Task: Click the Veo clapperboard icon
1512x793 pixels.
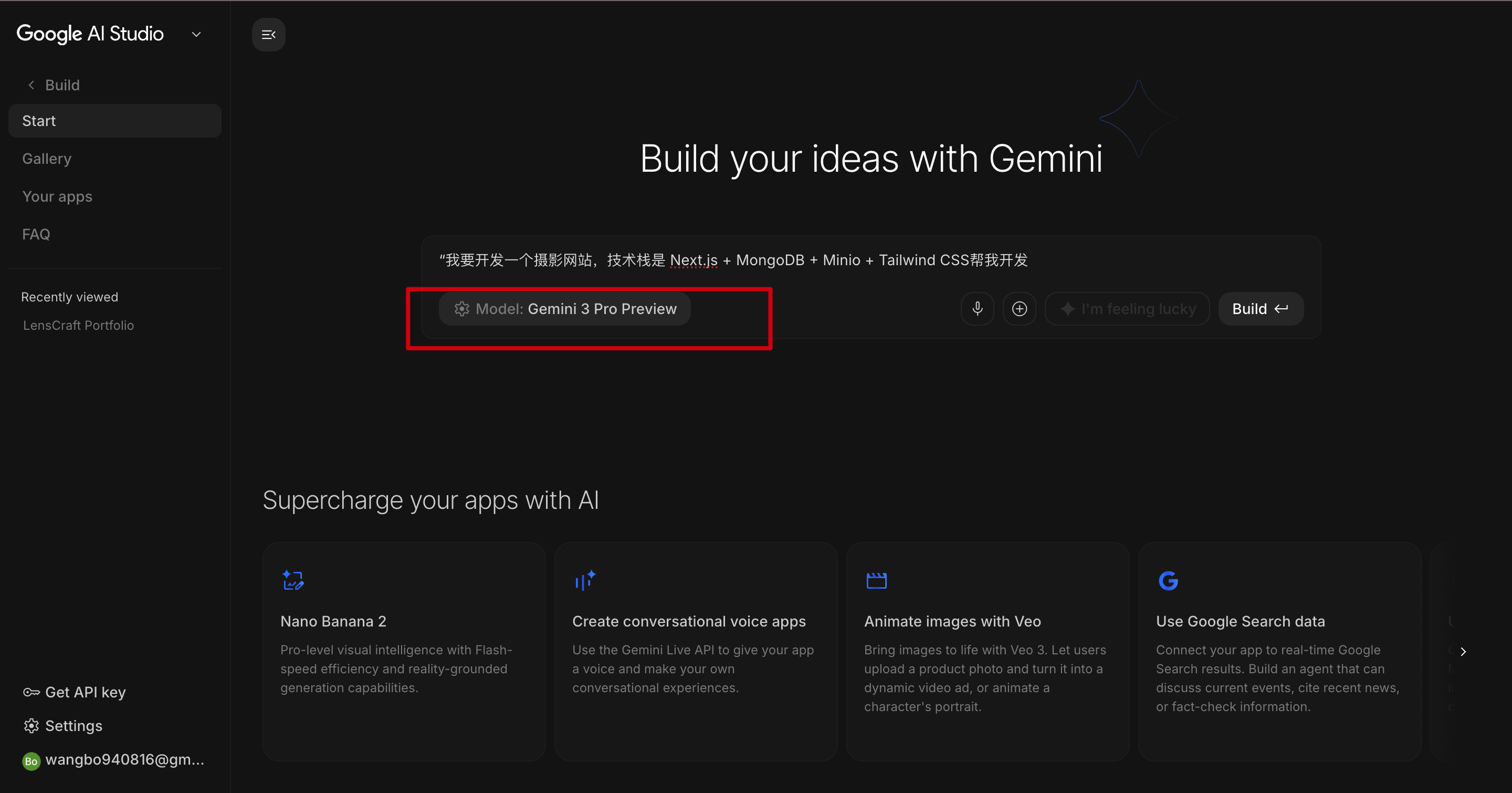Action: pyautogui.click(x=876, y=580)
